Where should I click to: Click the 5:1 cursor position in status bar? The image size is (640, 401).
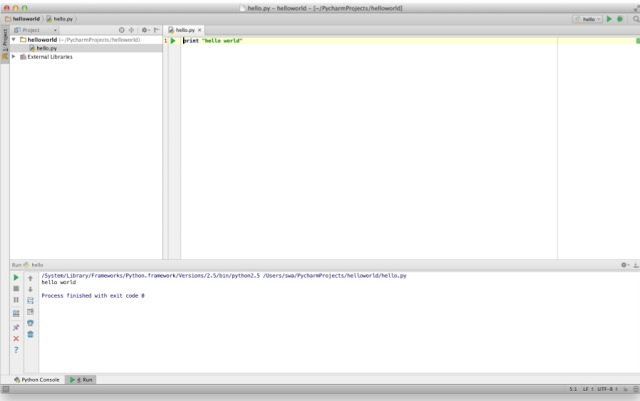573,389
